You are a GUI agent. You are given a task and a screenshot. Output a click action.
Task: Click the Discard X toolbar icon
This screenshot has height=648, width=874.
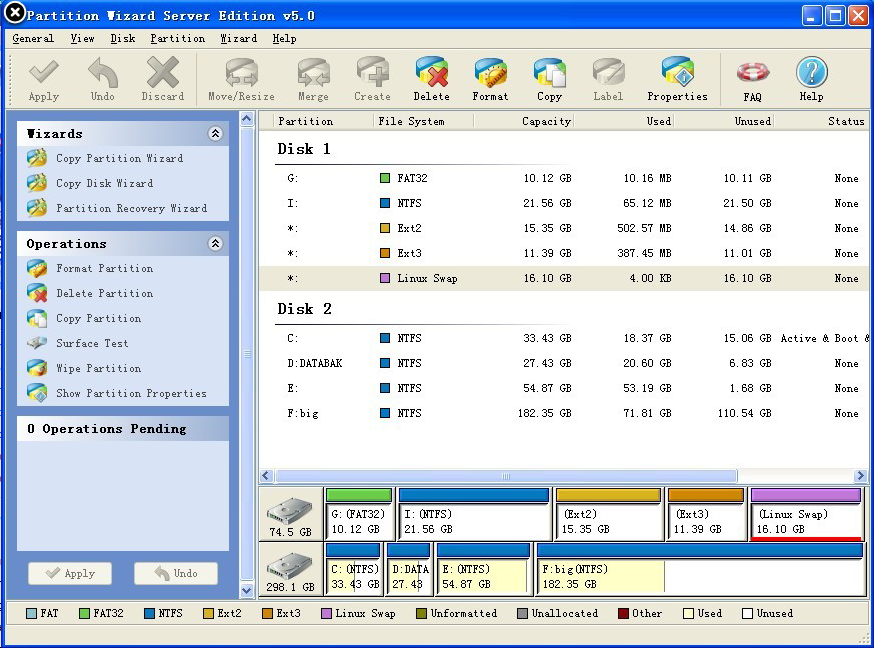pyautogui.click(x=162, y=80)
